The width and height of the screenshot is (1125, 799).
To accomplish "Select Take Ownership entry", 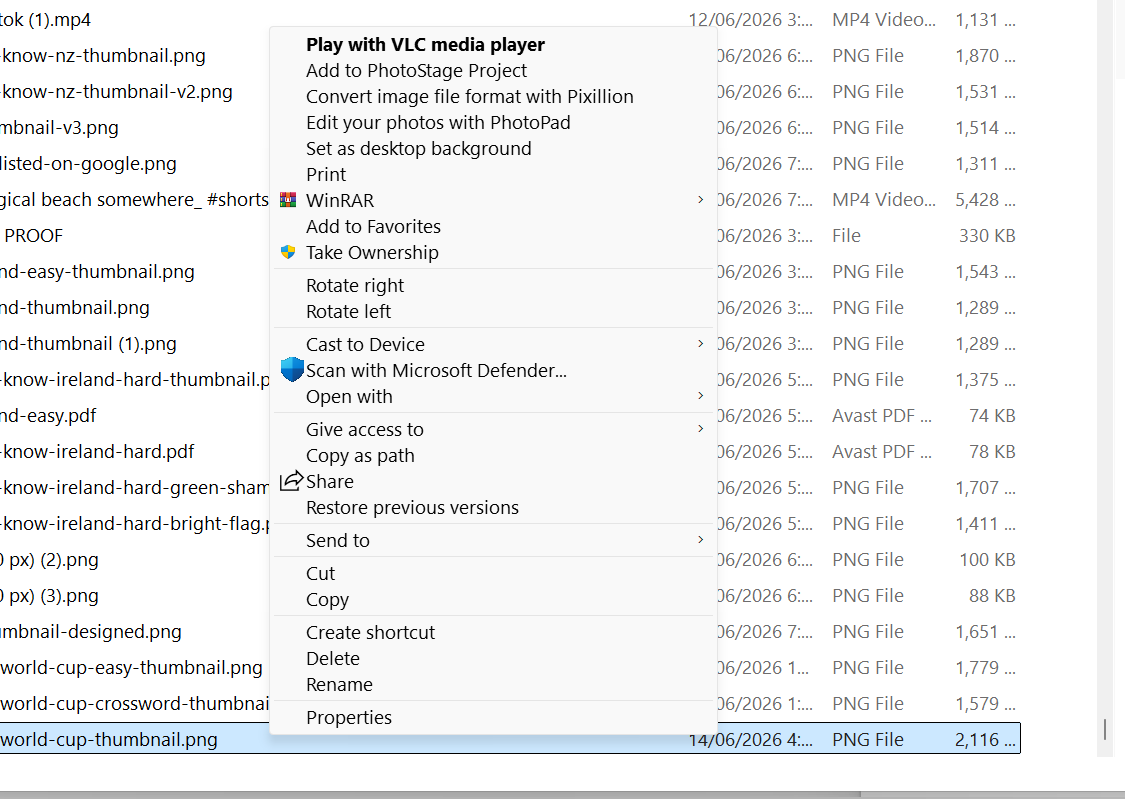I will click(372, 252).
